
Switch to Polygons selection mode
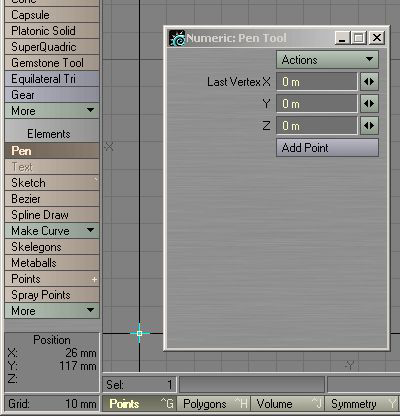coord(213,404)
